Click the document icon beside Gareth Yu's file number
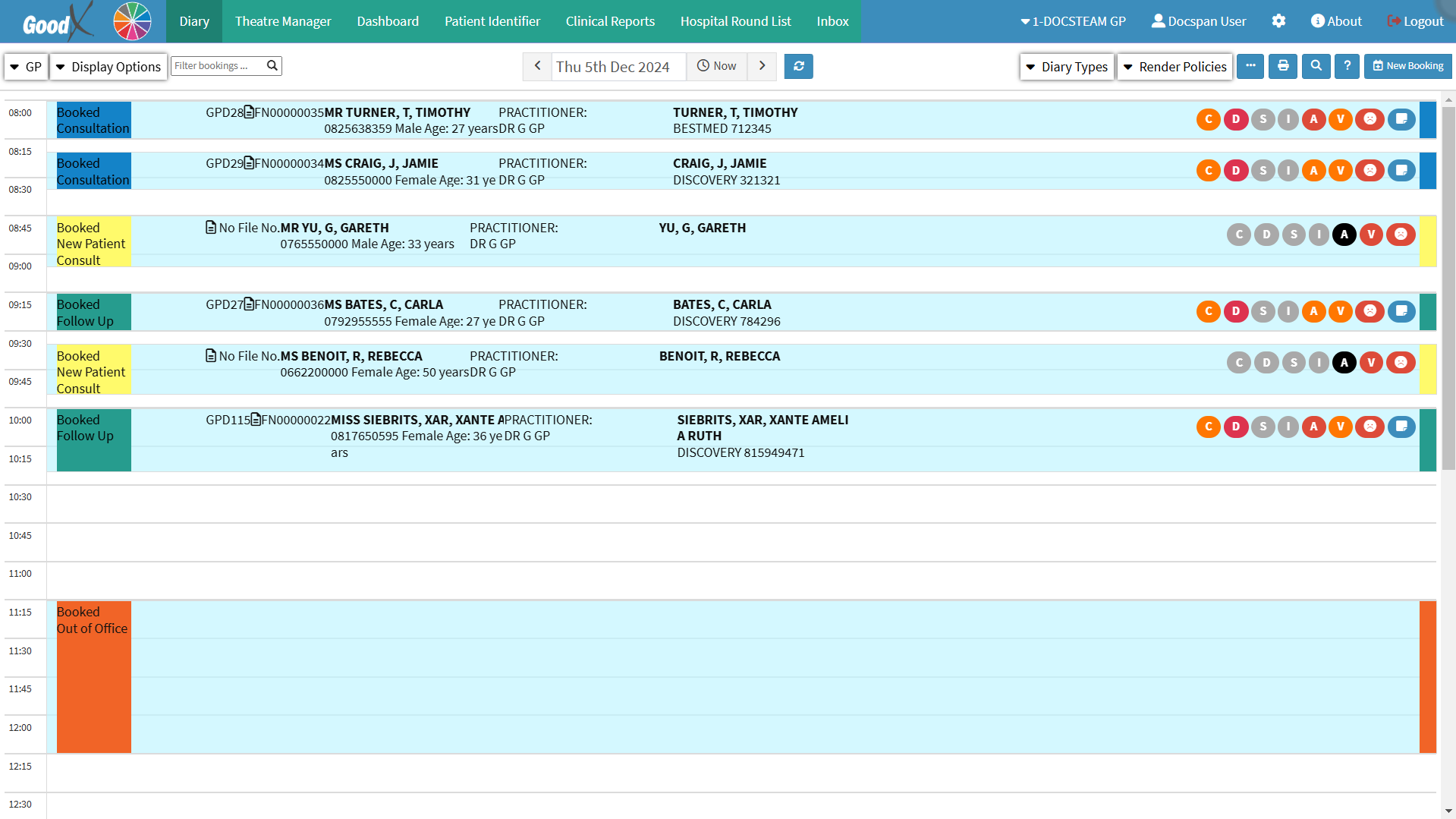This screenshot has height=819, width=1456. [211, 228]
